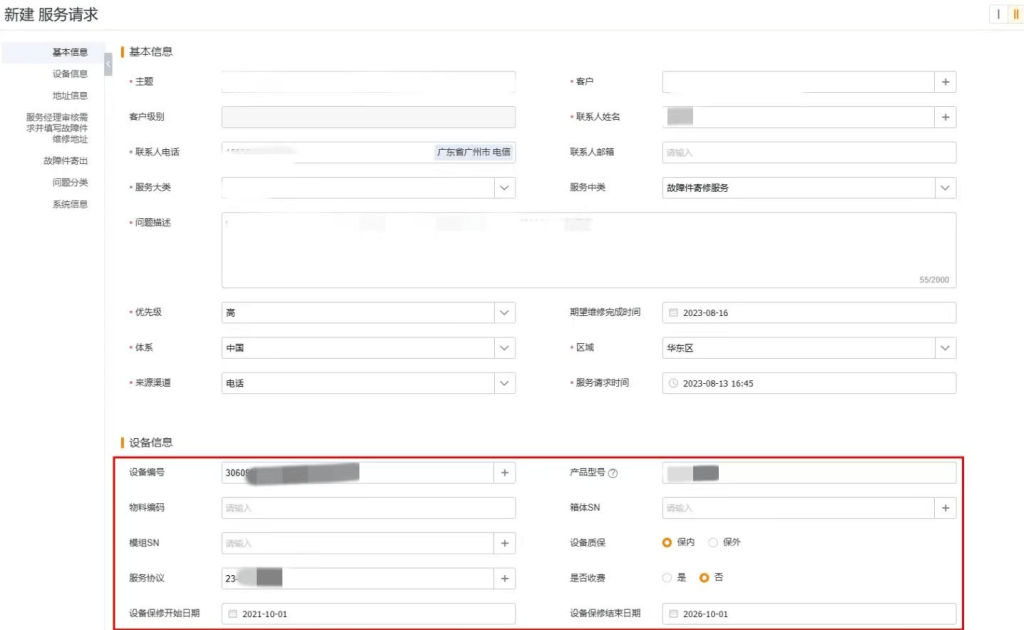Choose 是 for 是否收费
The height and width of the screenshot is (630, 1024).
[667, 578]
